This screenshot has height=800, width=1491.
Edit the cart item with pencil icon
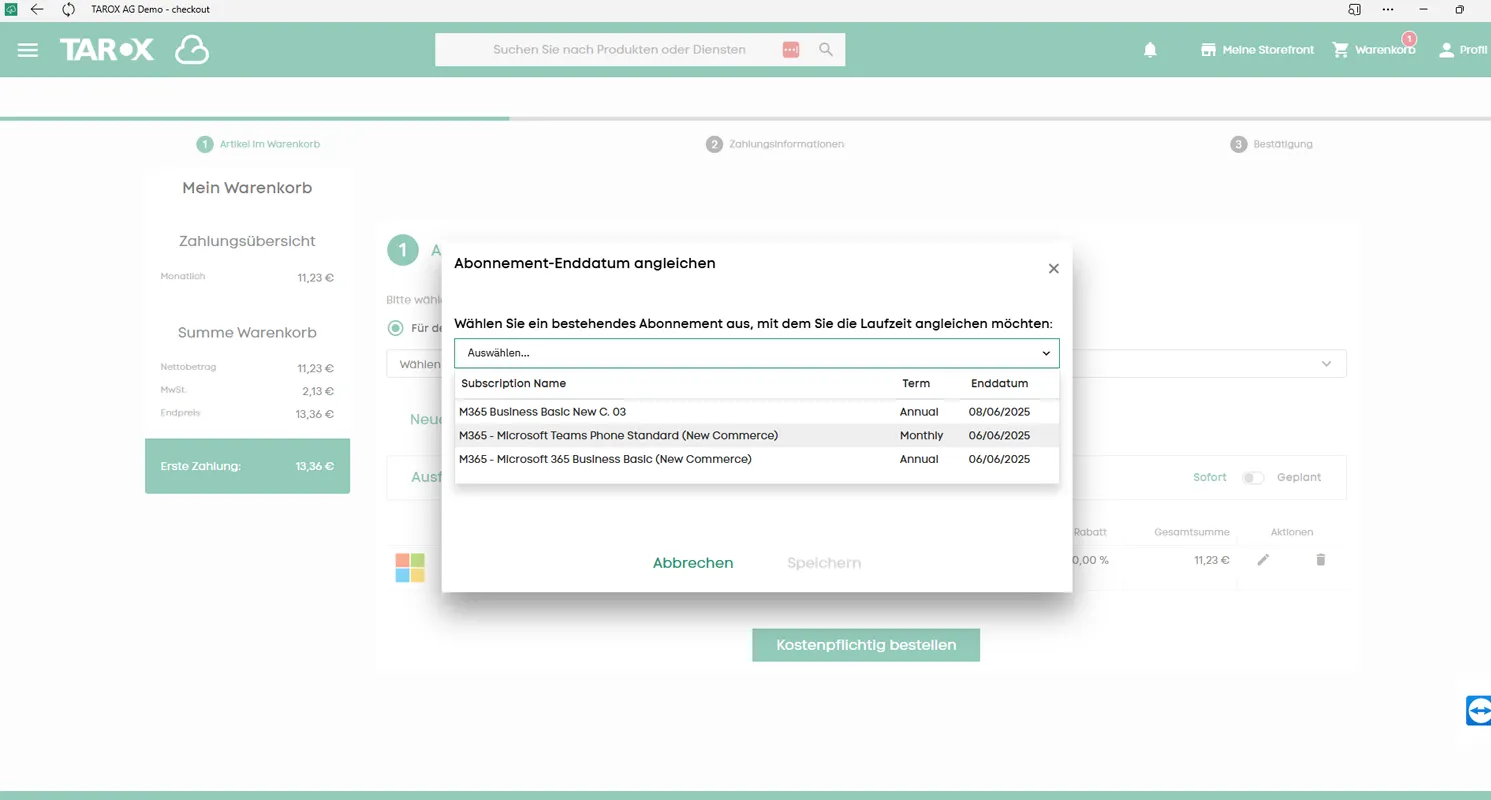[x=1263, y=560]
